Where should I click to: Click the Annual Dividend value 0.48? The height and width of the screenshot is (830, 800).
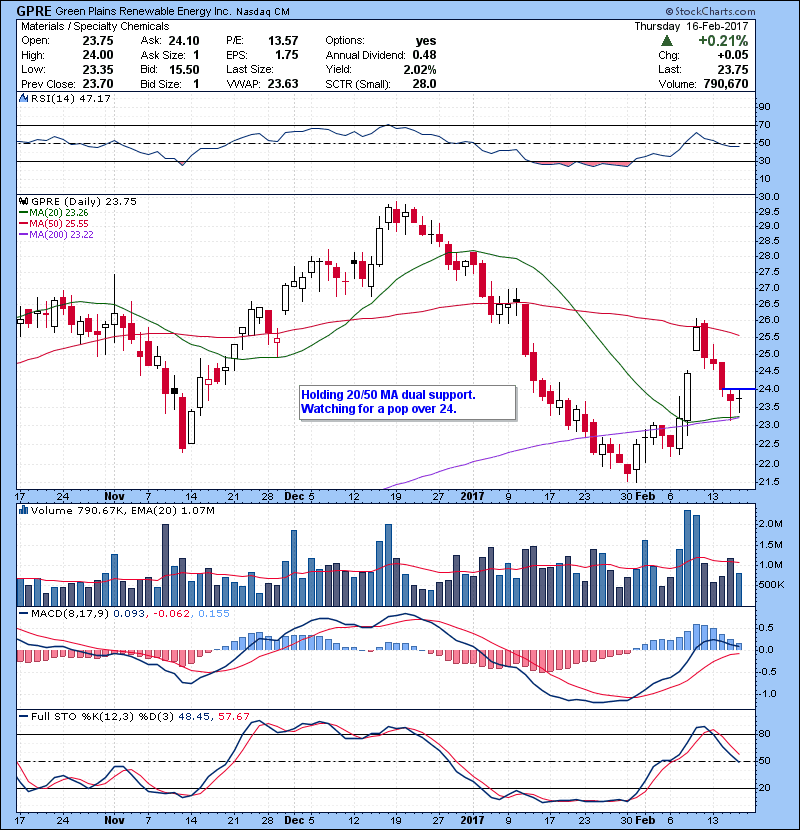pos(425,55)
